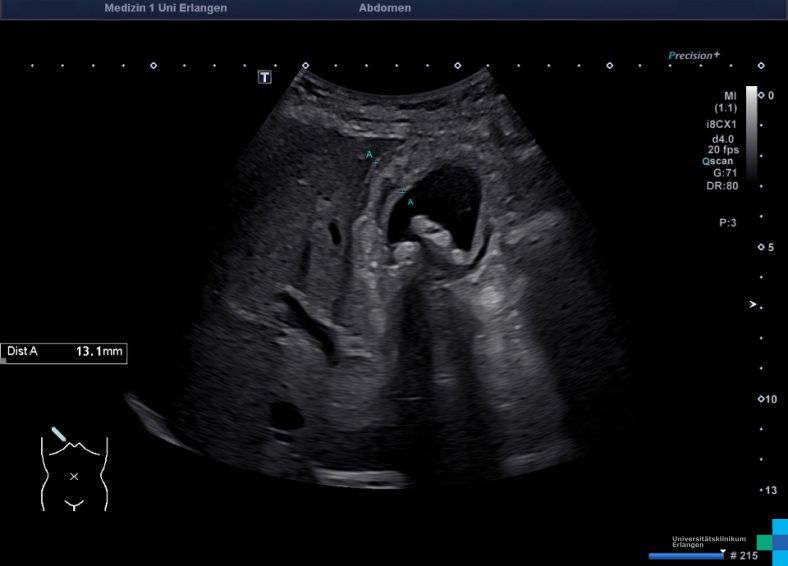Click the G:71 gain value
This screenshot has height=566, width=788.
[x=724, y=172]
